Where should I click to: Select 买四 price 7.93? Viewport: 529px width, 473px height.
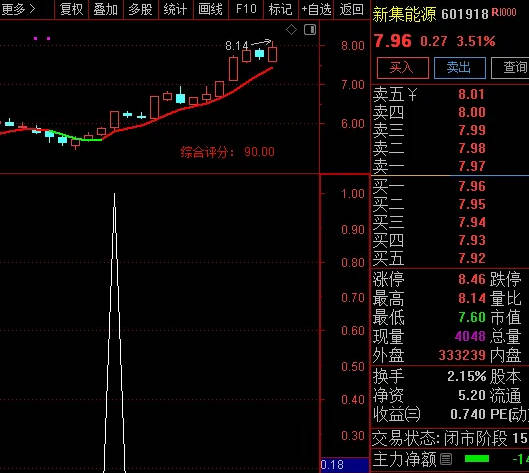471,241
